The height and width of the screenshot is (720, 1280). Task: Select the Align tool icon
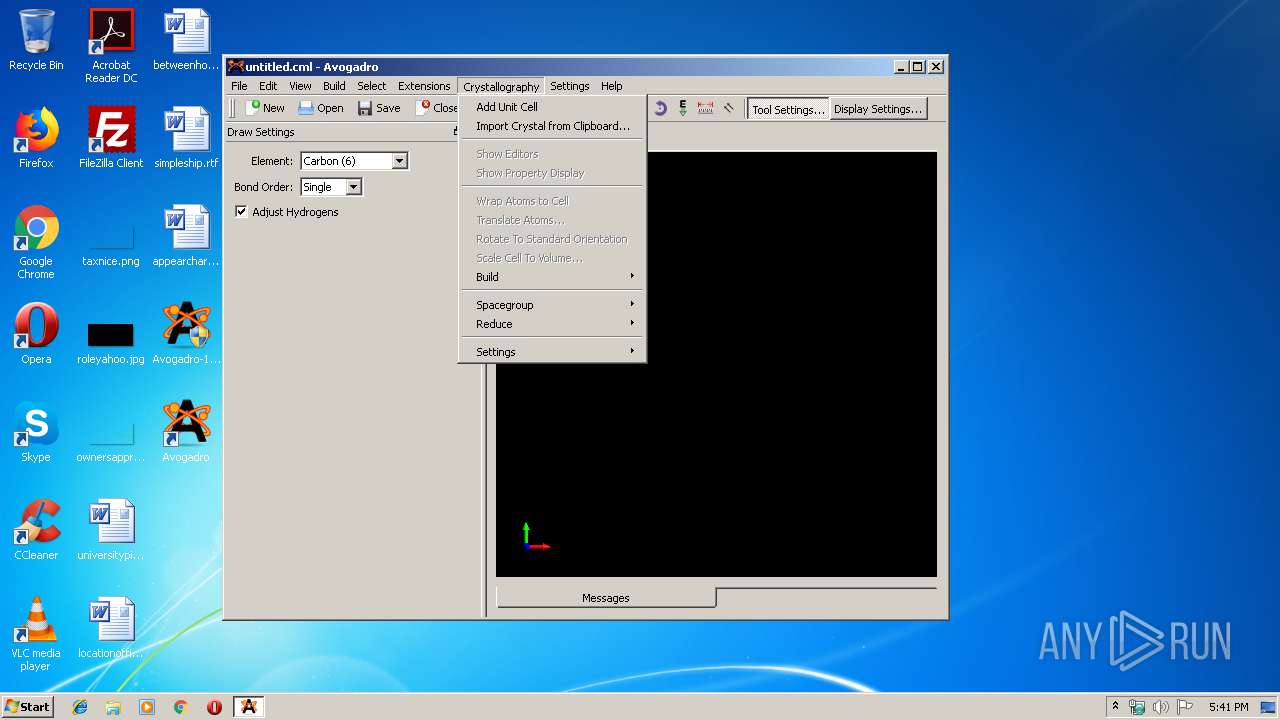pos(729,108)
